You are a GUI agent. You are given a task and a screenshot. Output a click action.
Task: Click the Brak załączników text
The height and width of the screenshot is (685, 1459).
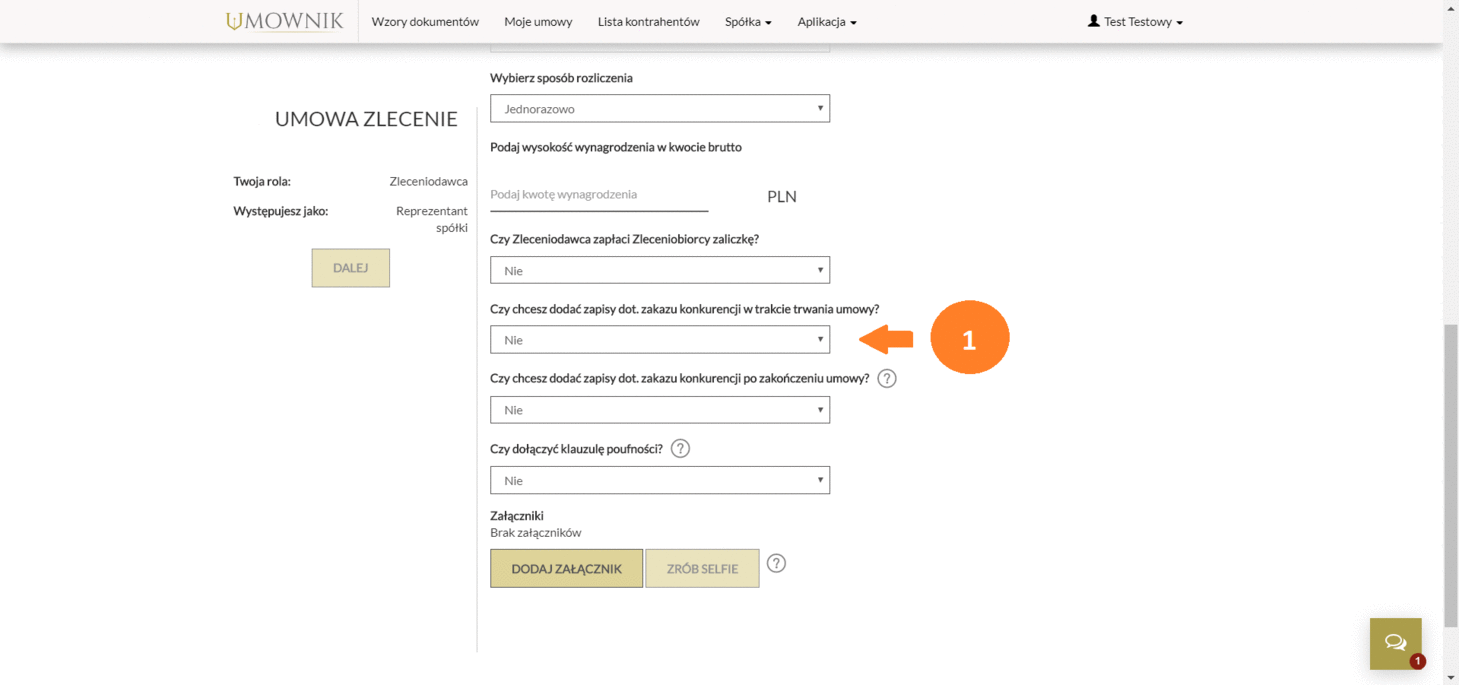coord(536,532)
